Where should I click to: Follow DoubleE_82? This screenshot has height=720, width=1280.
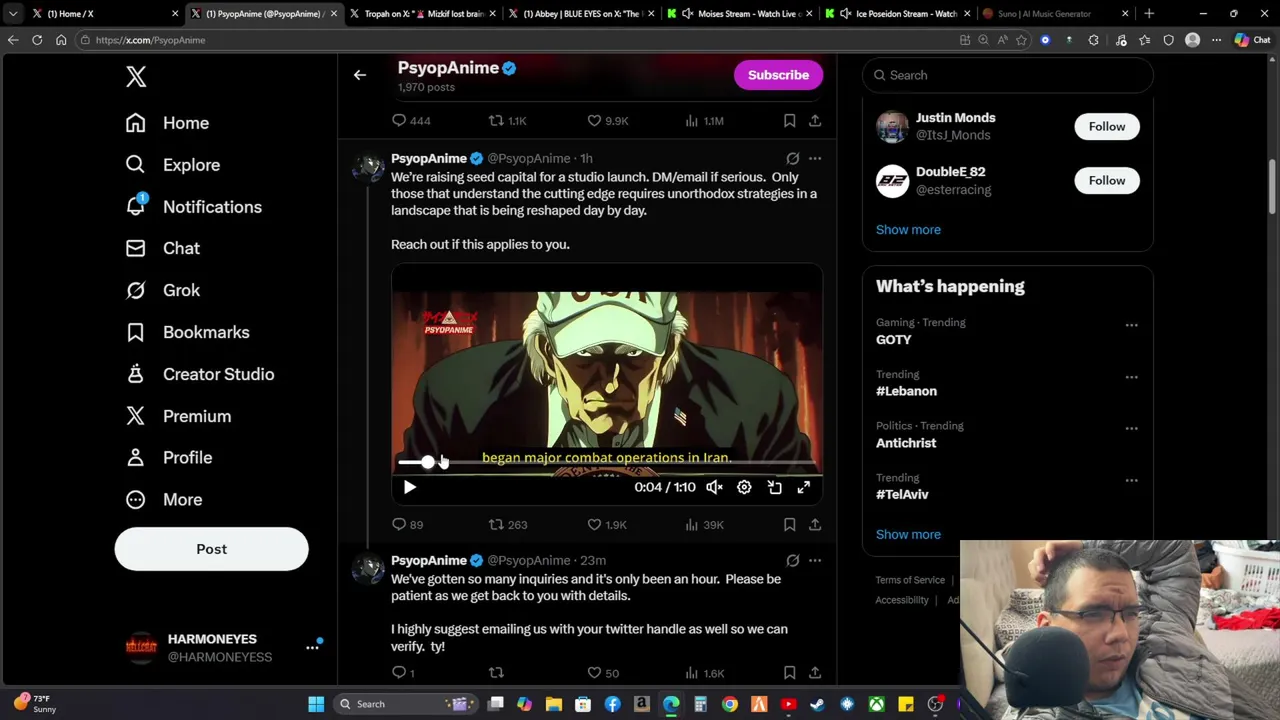[1107, 180]
